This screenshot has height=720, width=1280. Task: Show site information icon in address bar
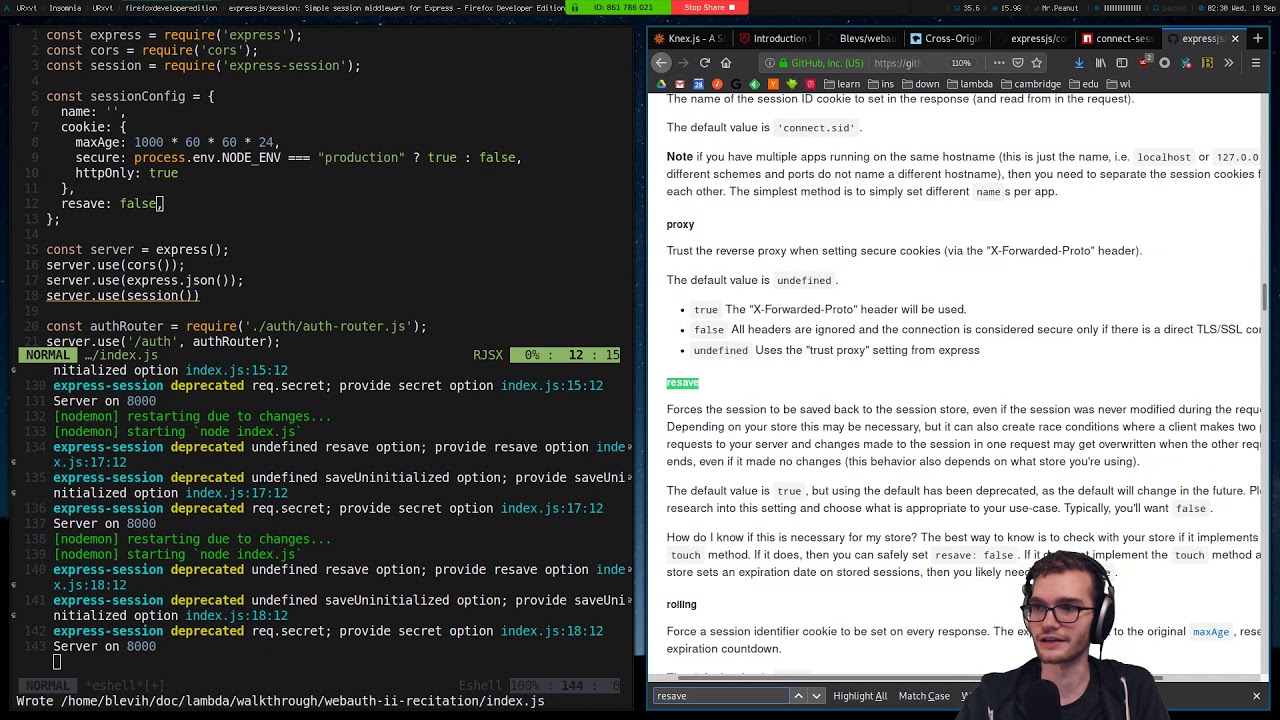click(770, 63)
